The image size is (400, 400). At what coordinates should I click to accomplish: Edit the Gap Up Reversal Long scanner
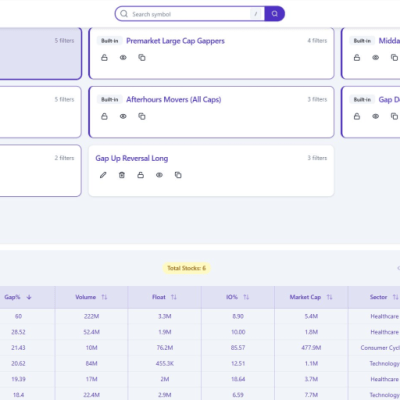click(x=103, y=175)
